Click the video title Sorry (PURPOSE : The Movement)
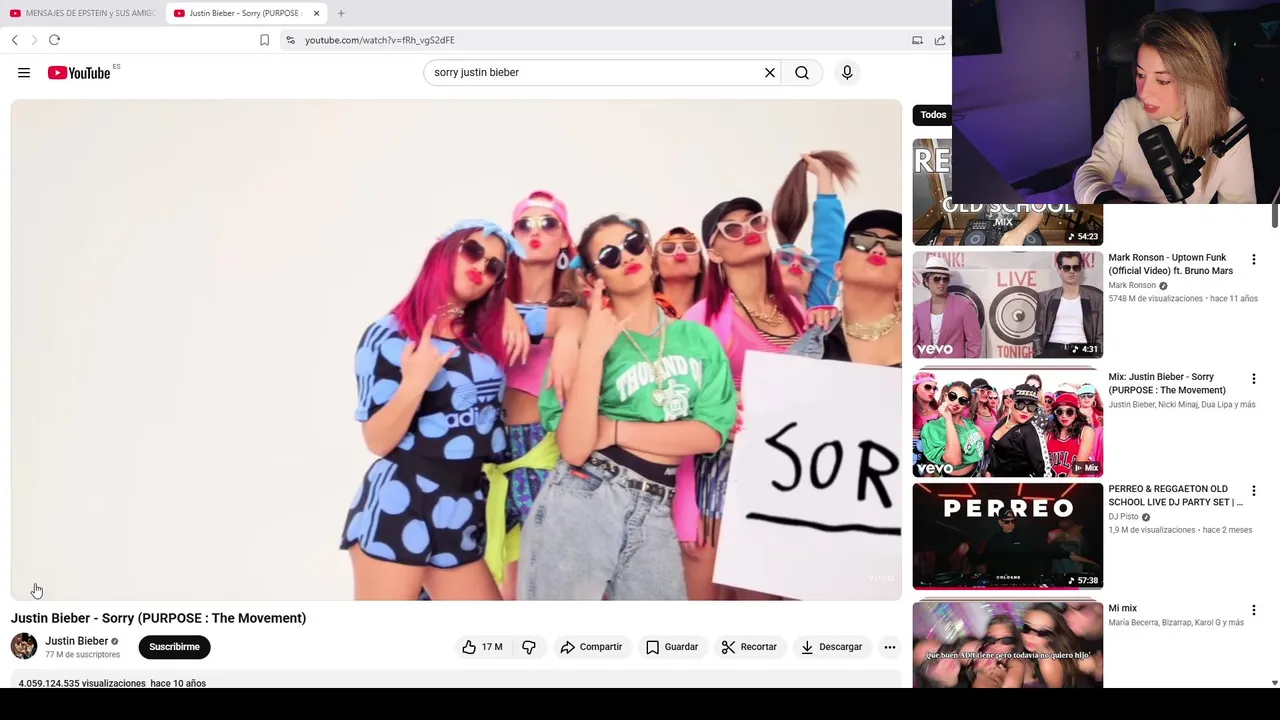The width and height of the screenshot is (1280, 720). 158,618
